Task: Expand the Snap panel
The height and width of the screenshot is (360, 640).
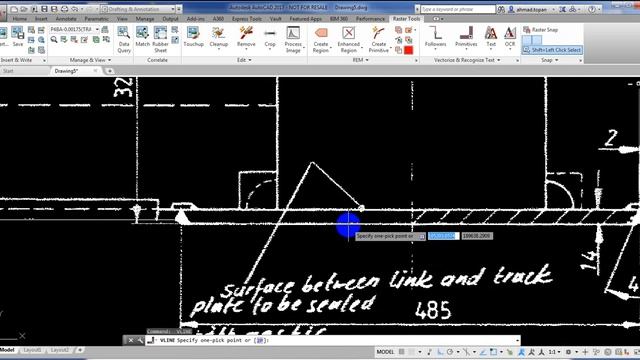Action: (x=549, y=60)
